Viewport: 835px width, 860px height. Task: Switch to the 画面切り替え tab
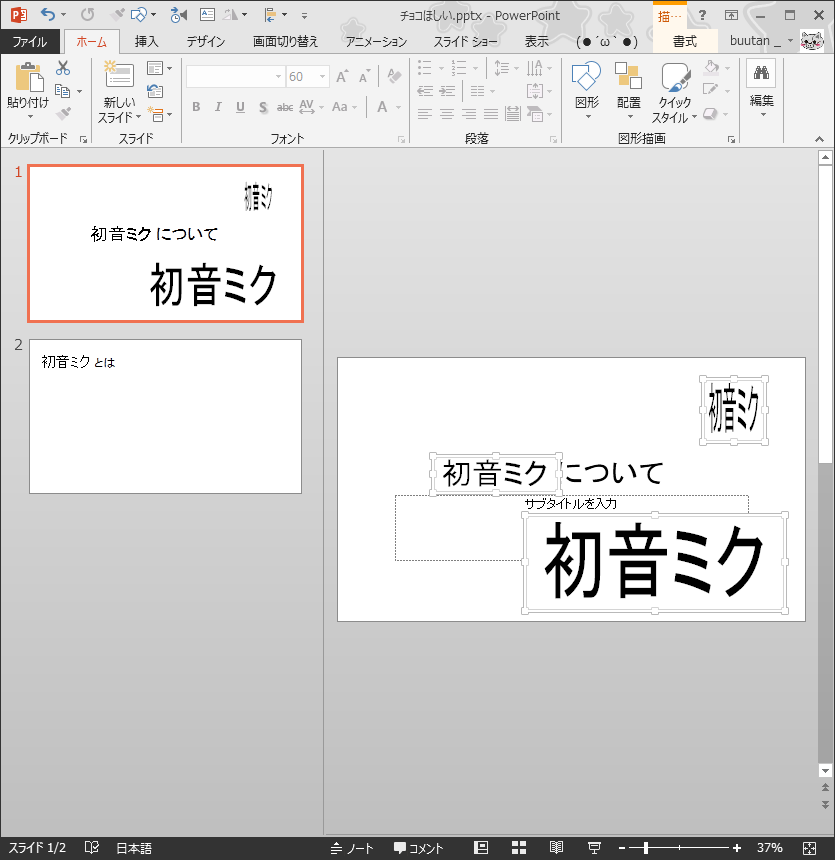pyautogui.click(x=285, y=42)
